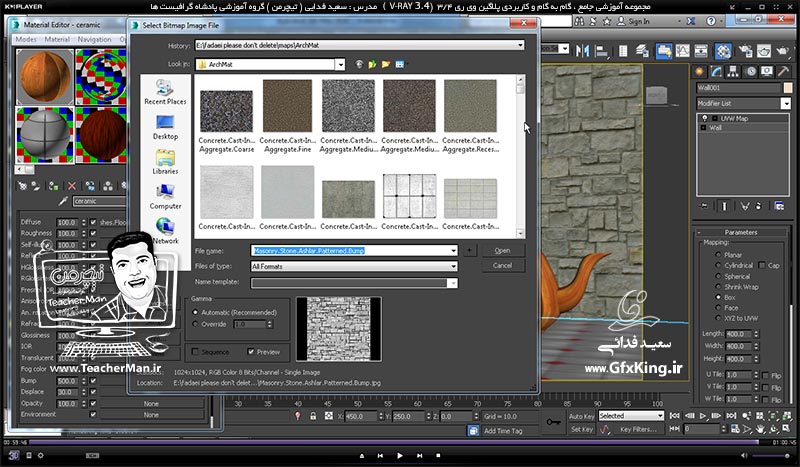Image resolution: width=800 pixels, height=467 pixels.
Task: Open Rendered Frame Window icon
Action: 764,51
